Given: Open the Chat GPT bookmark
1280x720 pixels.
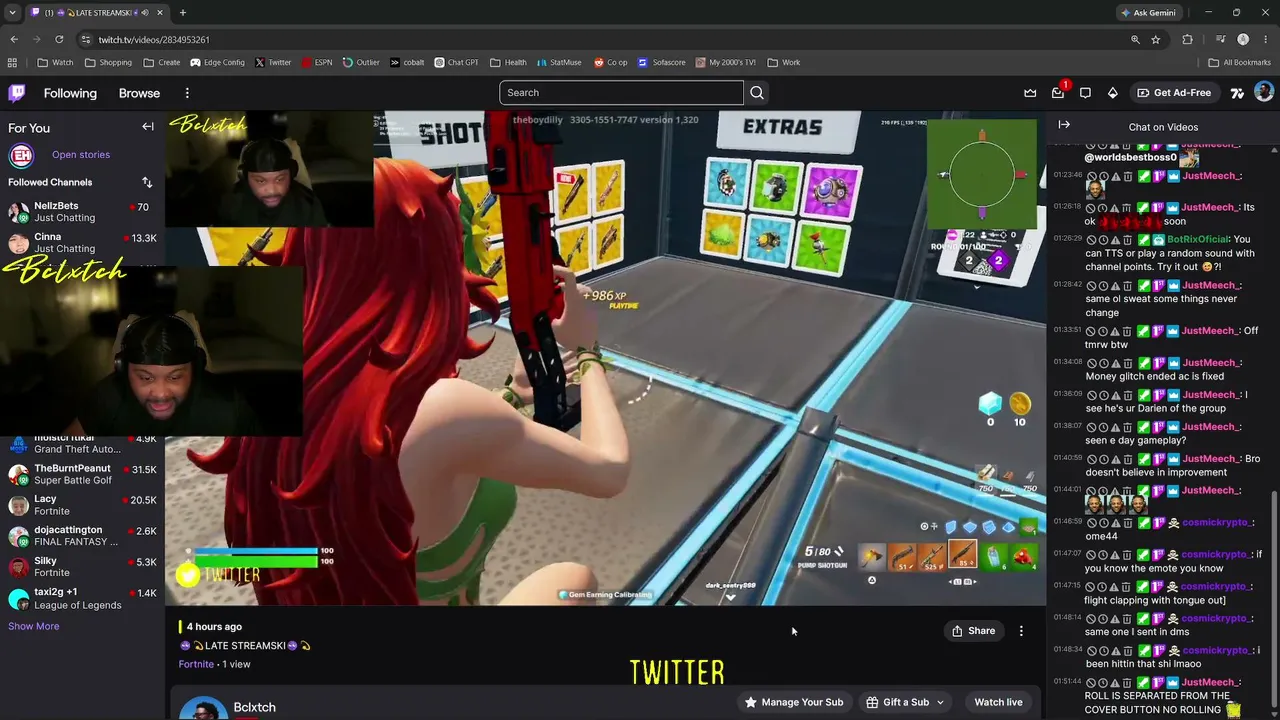Looking at the screenshot, I should pos(456,62).
